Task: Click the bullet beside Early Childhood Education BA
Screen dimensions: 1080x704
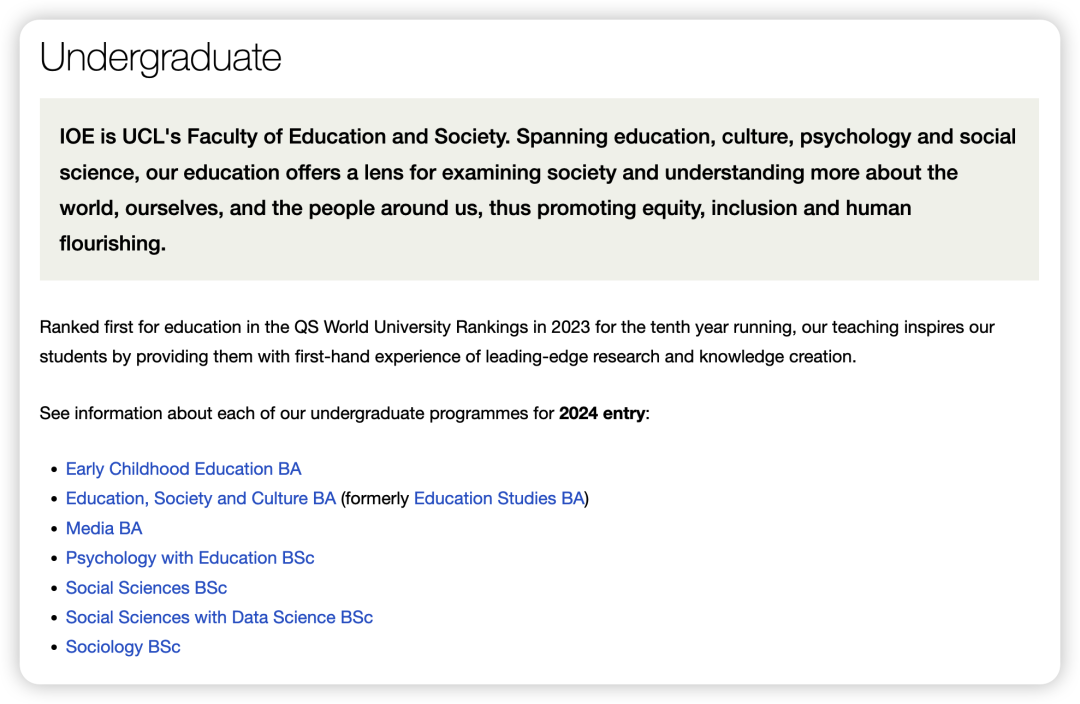Action: click(x=54, y=470)
